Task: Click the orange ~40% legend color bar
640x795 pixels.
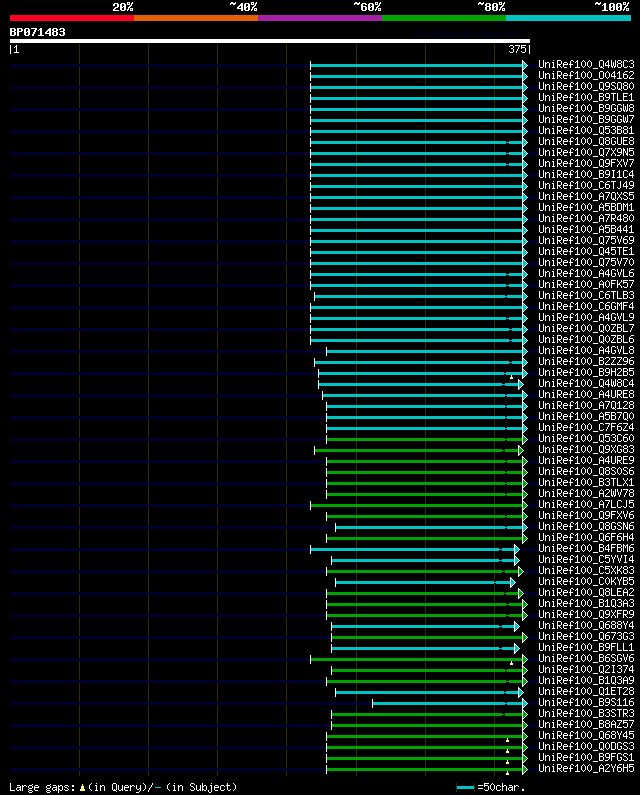Action: point(196,18)
